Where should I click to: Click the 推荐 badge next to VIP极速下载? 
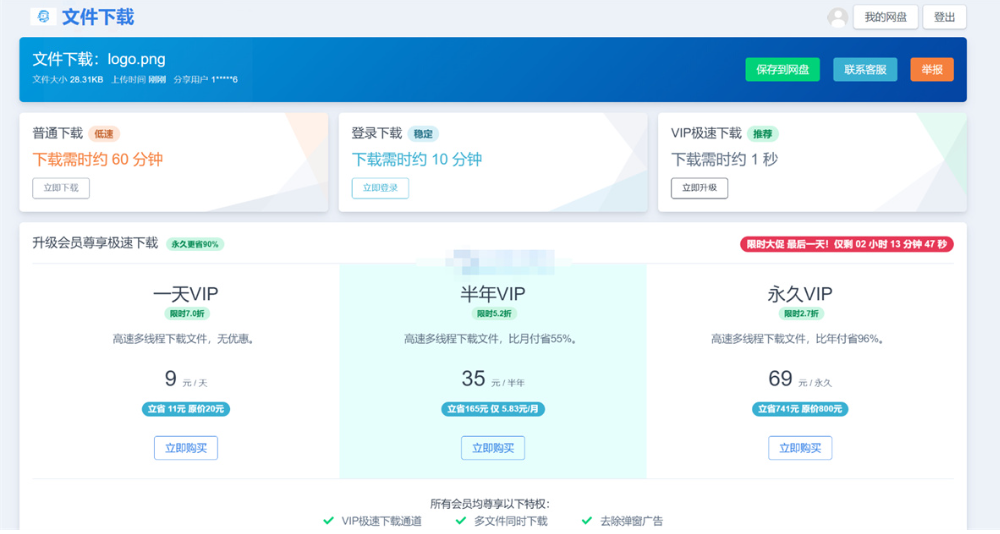click(x=762, y=134)
